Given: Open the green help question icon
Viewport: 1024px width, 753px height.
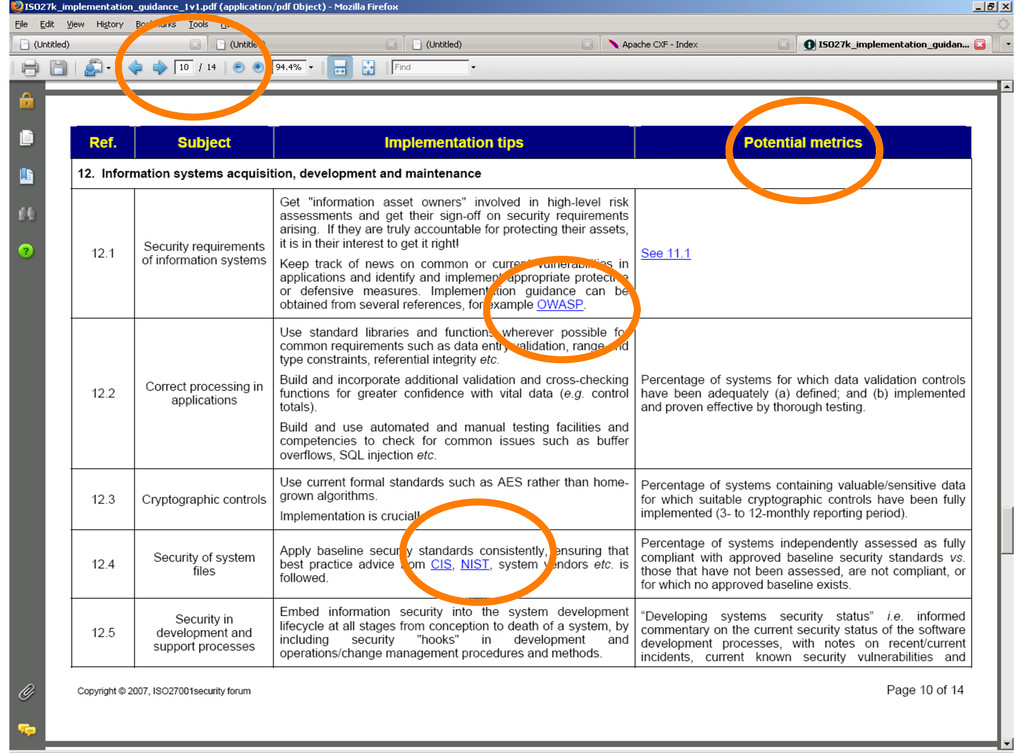Looking at the screenshot, I should [x=26, y=251].
